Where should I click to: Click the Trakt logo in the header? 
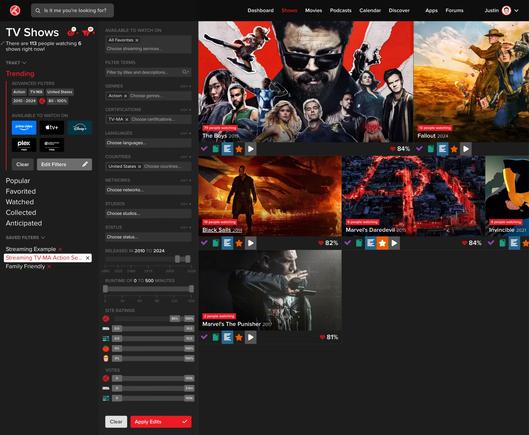click(15, 10)
